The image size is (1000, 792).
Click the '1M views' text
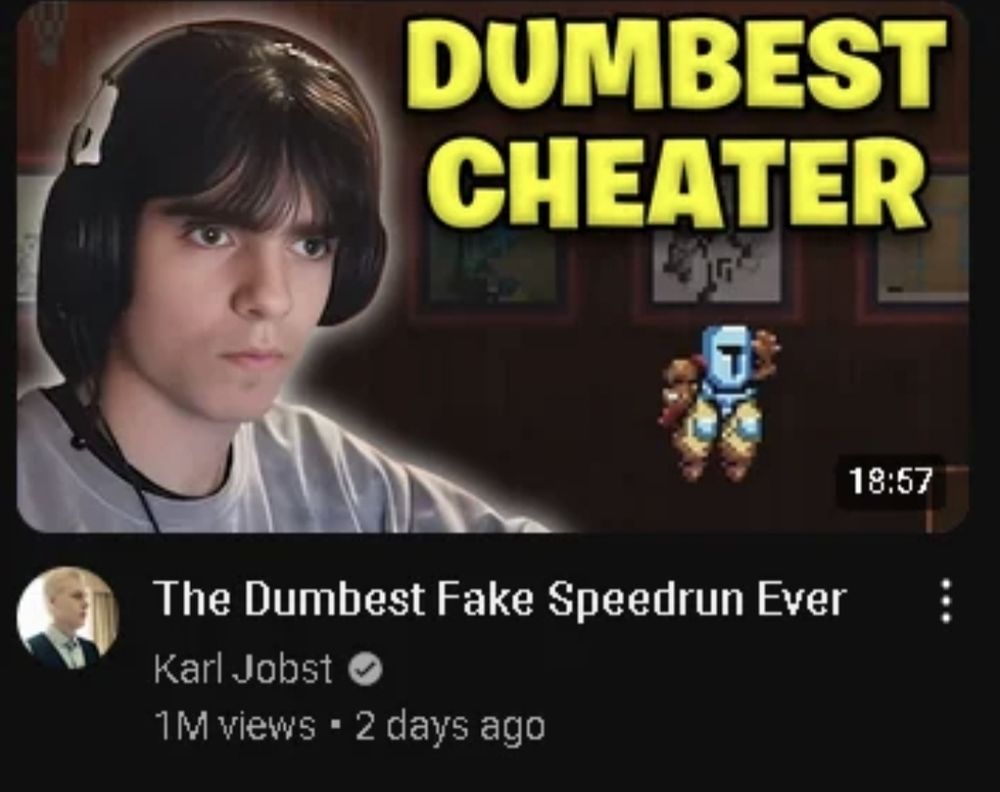click(x=235, y=726)
